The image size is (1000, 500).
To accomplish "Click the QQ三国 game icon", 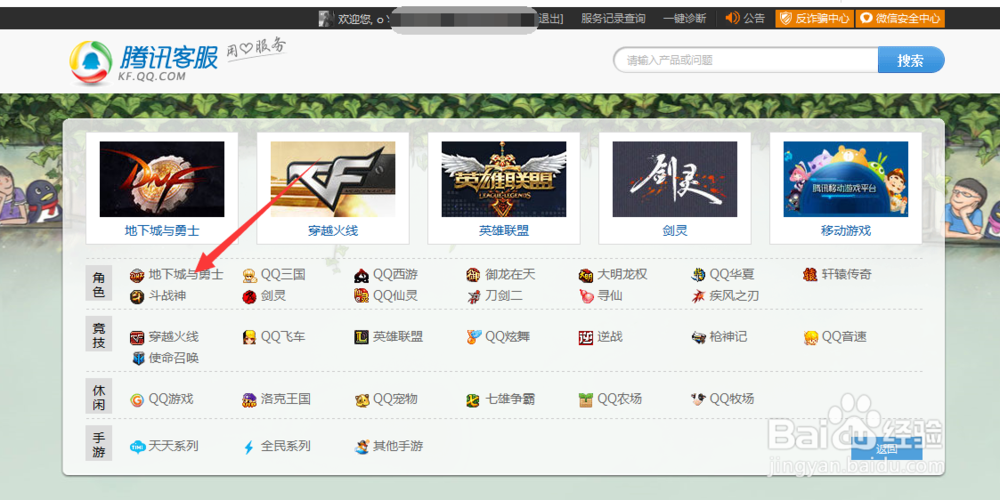I will [249, 275].
